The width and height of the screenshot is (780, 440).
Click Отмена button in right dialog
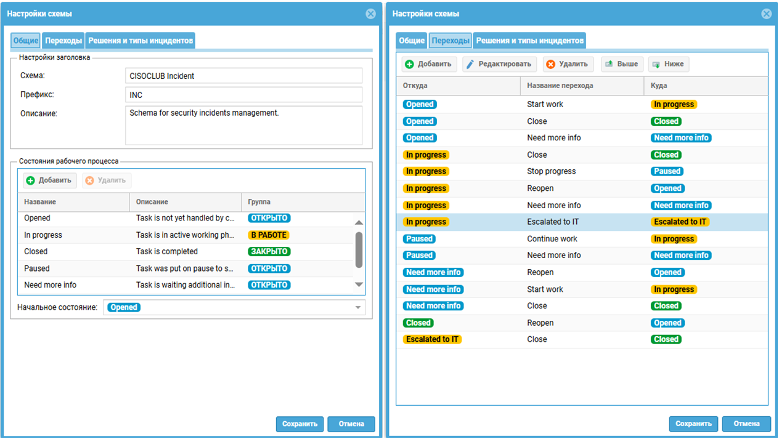(746, 424)
